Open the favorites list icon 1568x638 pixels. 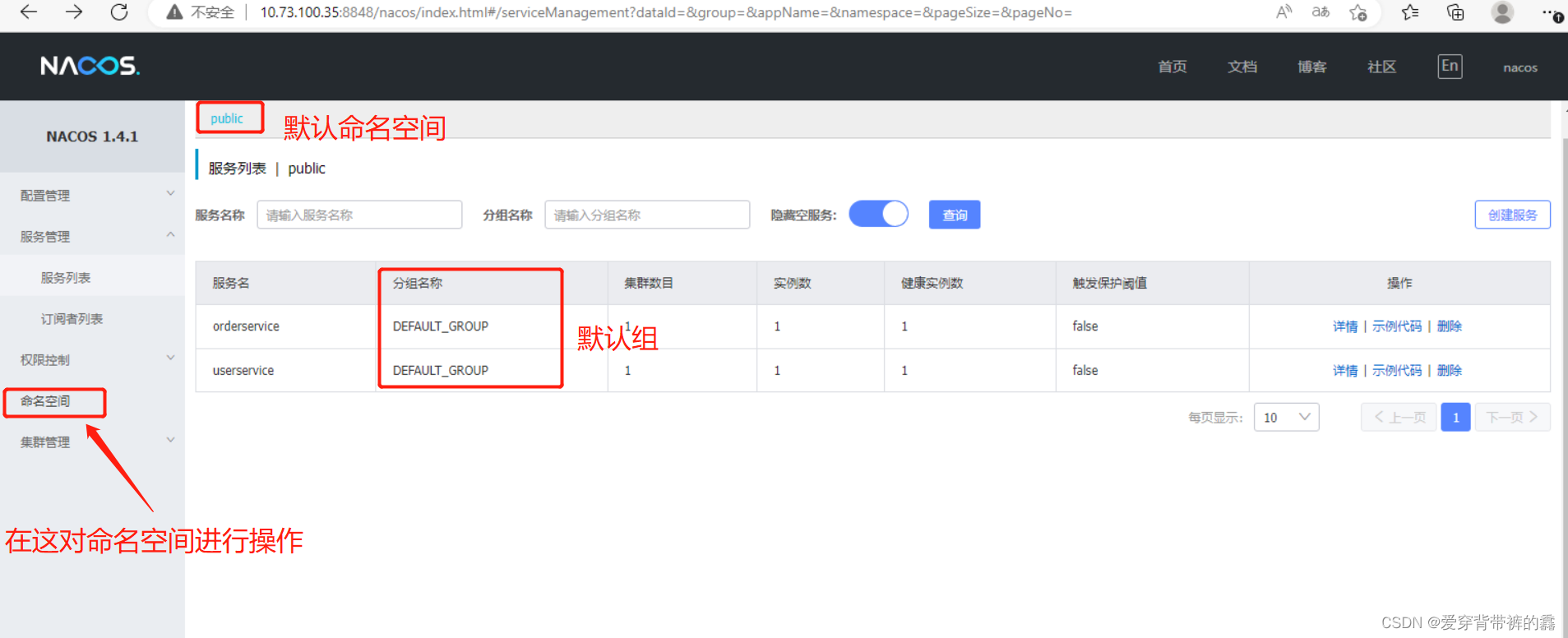[1410, 12]
